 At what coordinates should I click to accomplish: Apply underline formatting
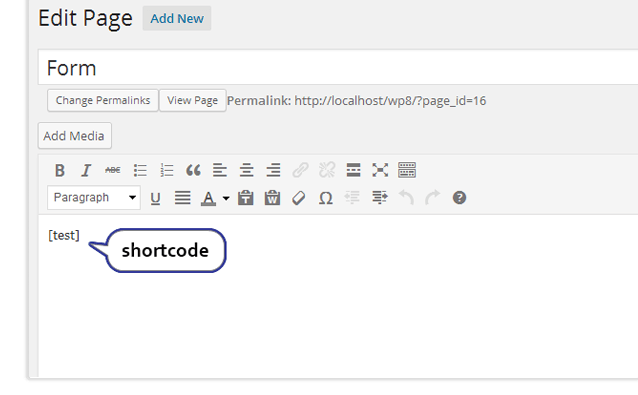coord(155,198)
